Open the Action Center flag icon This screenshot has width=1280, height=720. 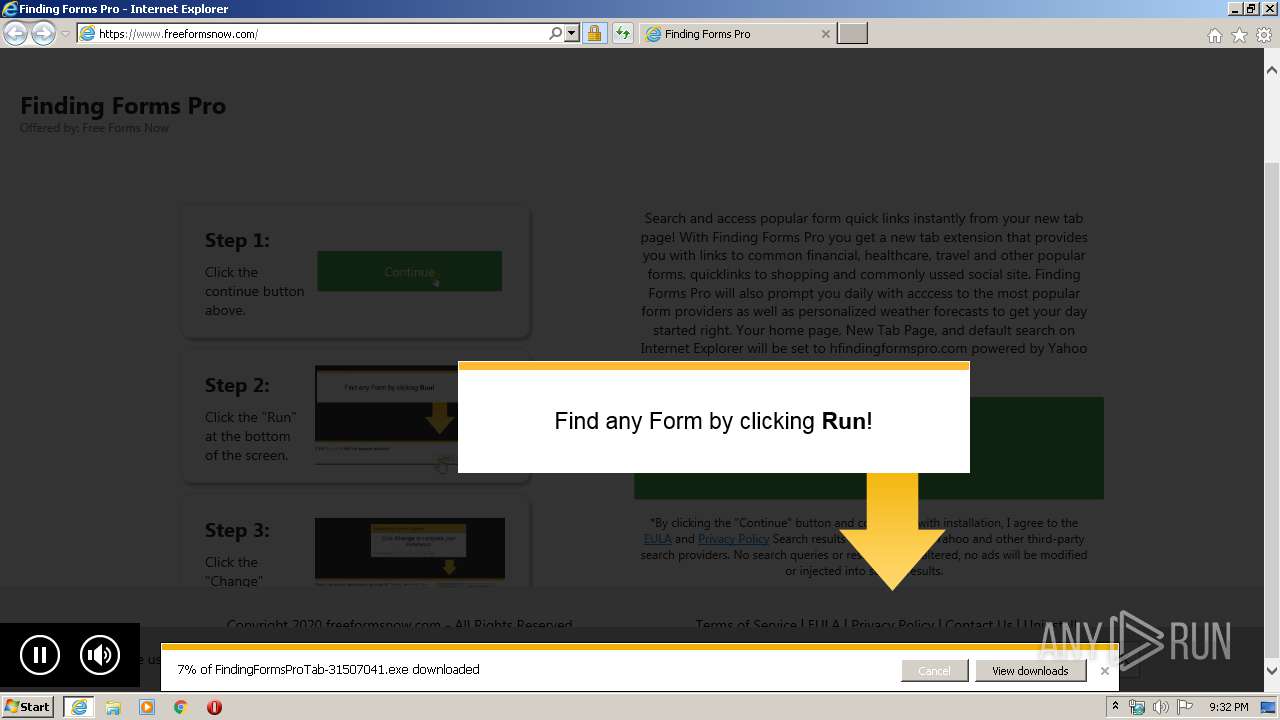pyautogui.click(x=1183, y=707)
